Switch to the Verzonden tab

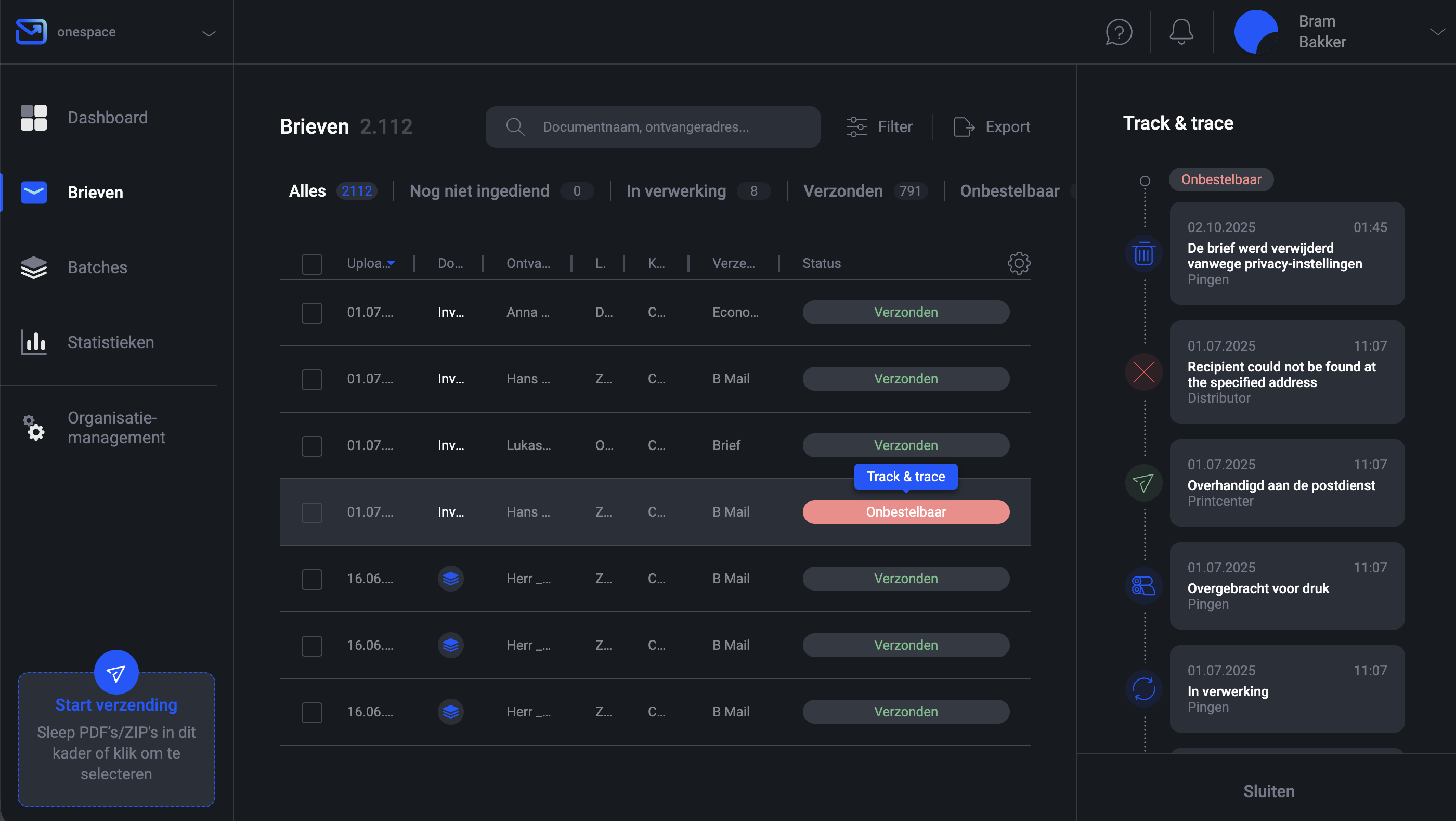[843, 191]
